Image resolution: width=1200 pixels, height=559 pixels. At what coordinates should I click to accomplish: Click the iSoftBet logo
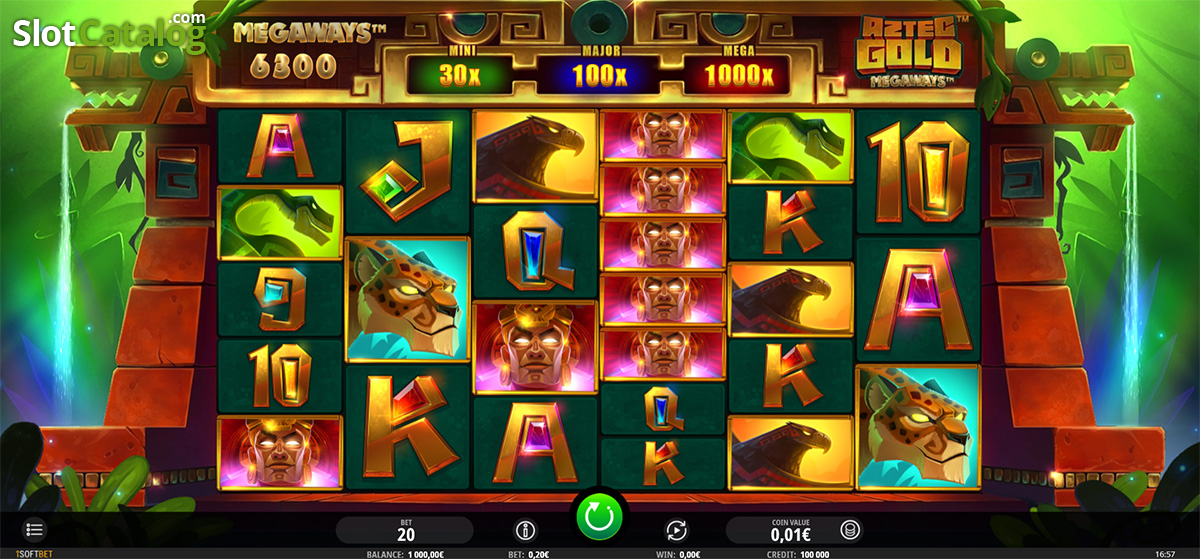click(22, 552)
